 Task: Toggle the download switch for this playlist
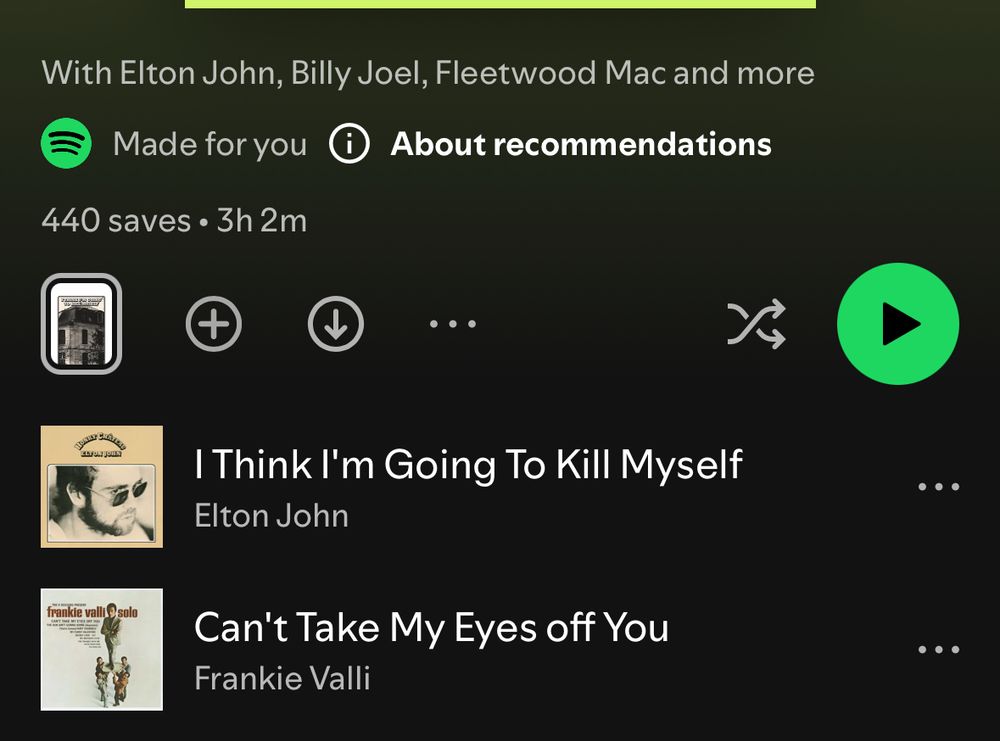[336, 323]
